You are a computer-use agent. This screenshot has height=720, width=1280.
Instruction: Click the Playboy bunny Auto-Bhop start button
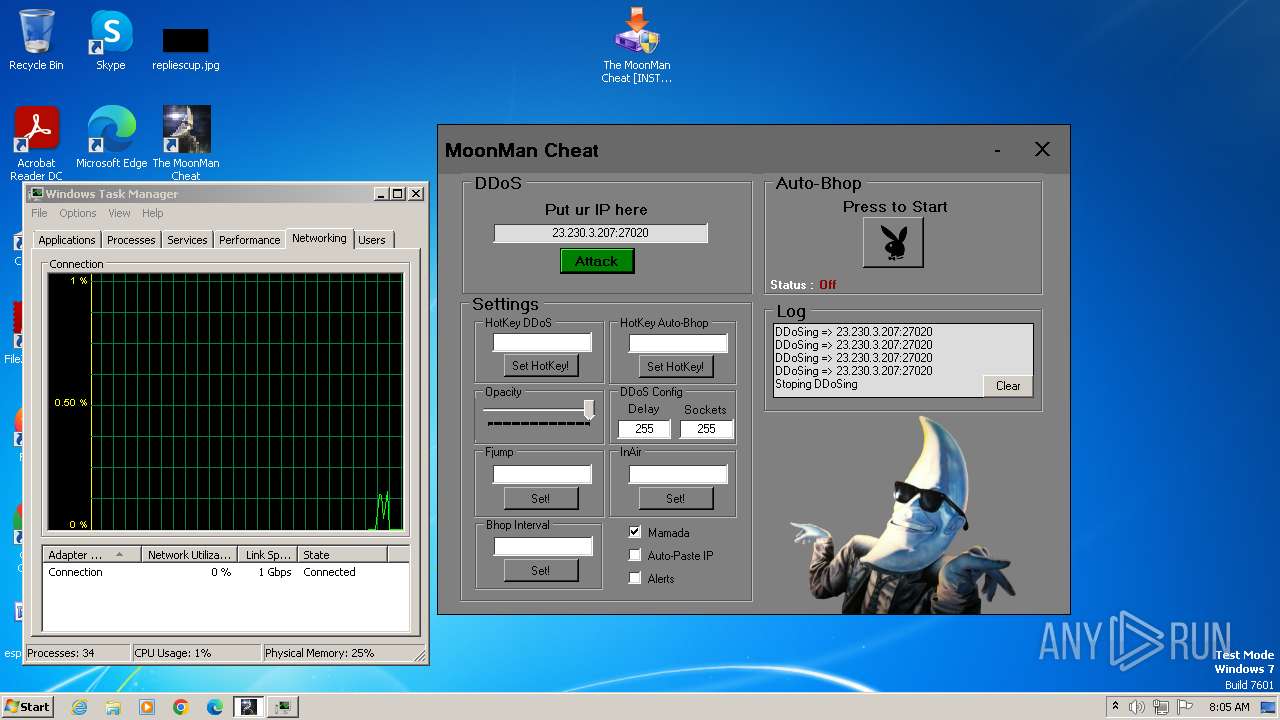pos(893,243)
